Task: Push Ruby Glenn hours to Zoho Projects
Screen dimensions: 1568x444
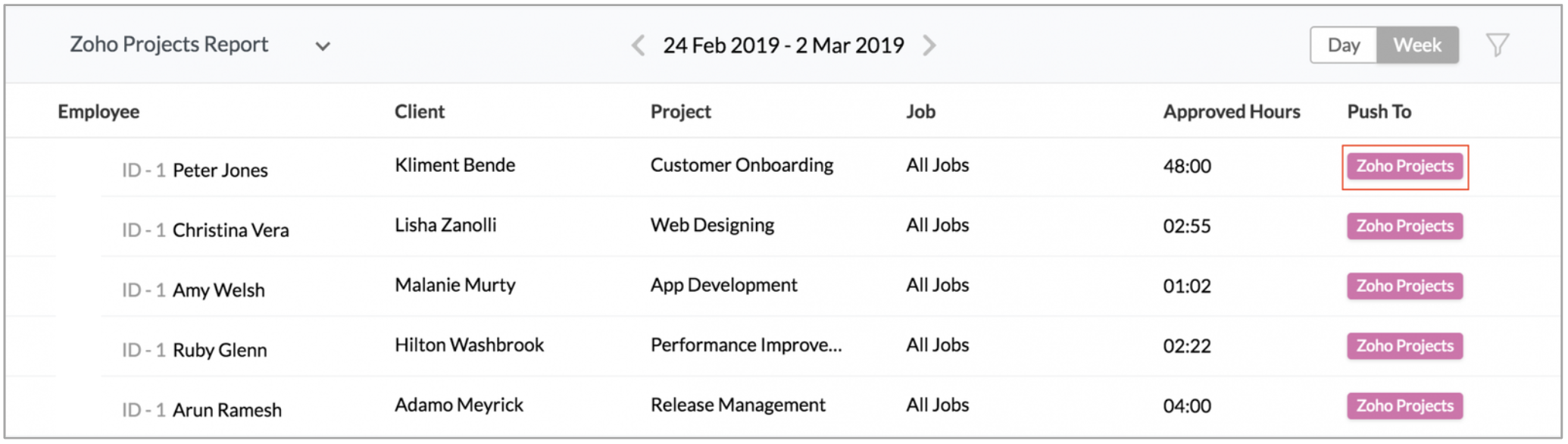Action: click(x=1404, y=346)
